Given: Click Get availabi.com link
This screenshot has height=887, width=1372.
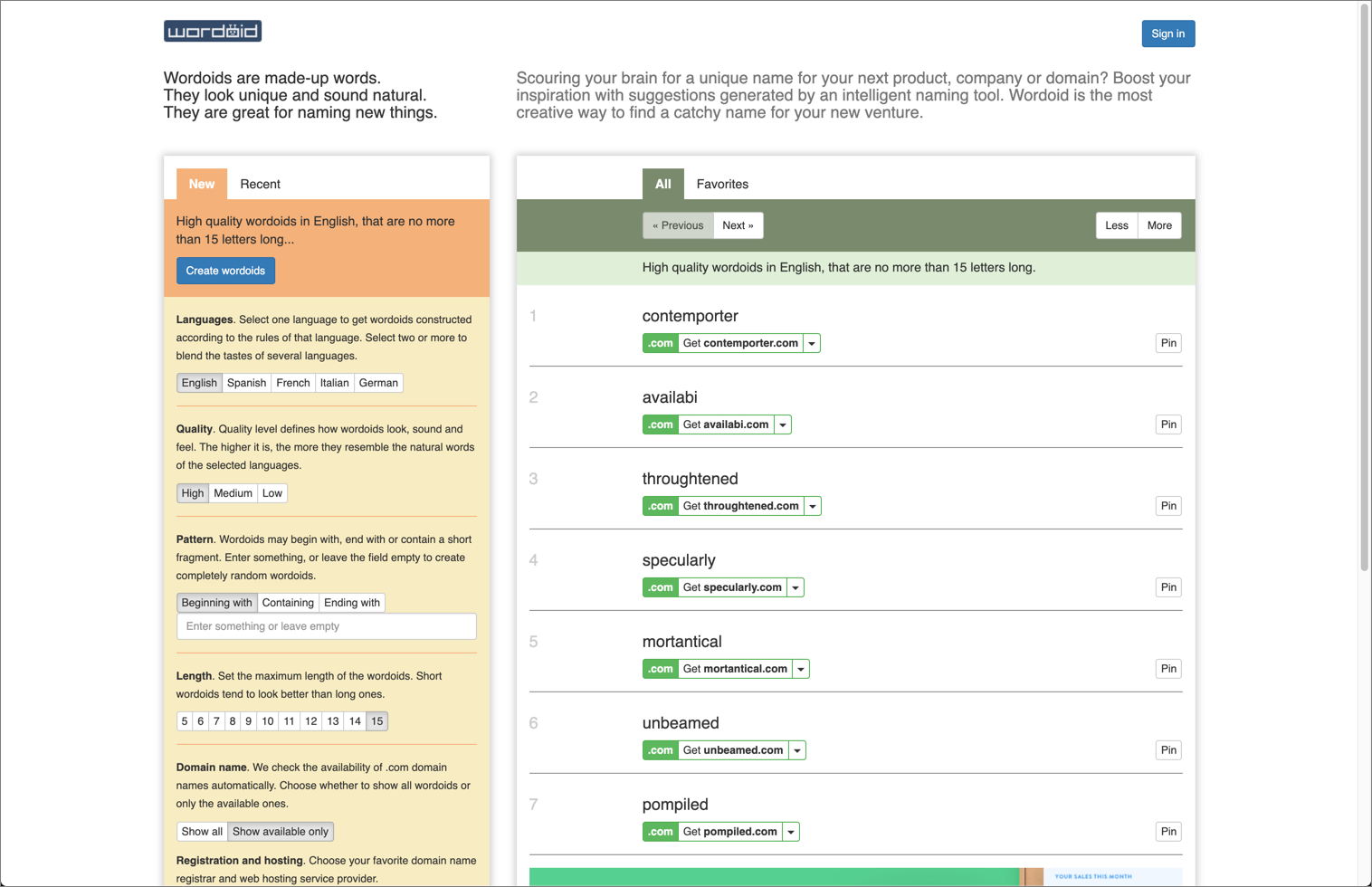Looking at the screenshot, I should click(x=726, y=424).
